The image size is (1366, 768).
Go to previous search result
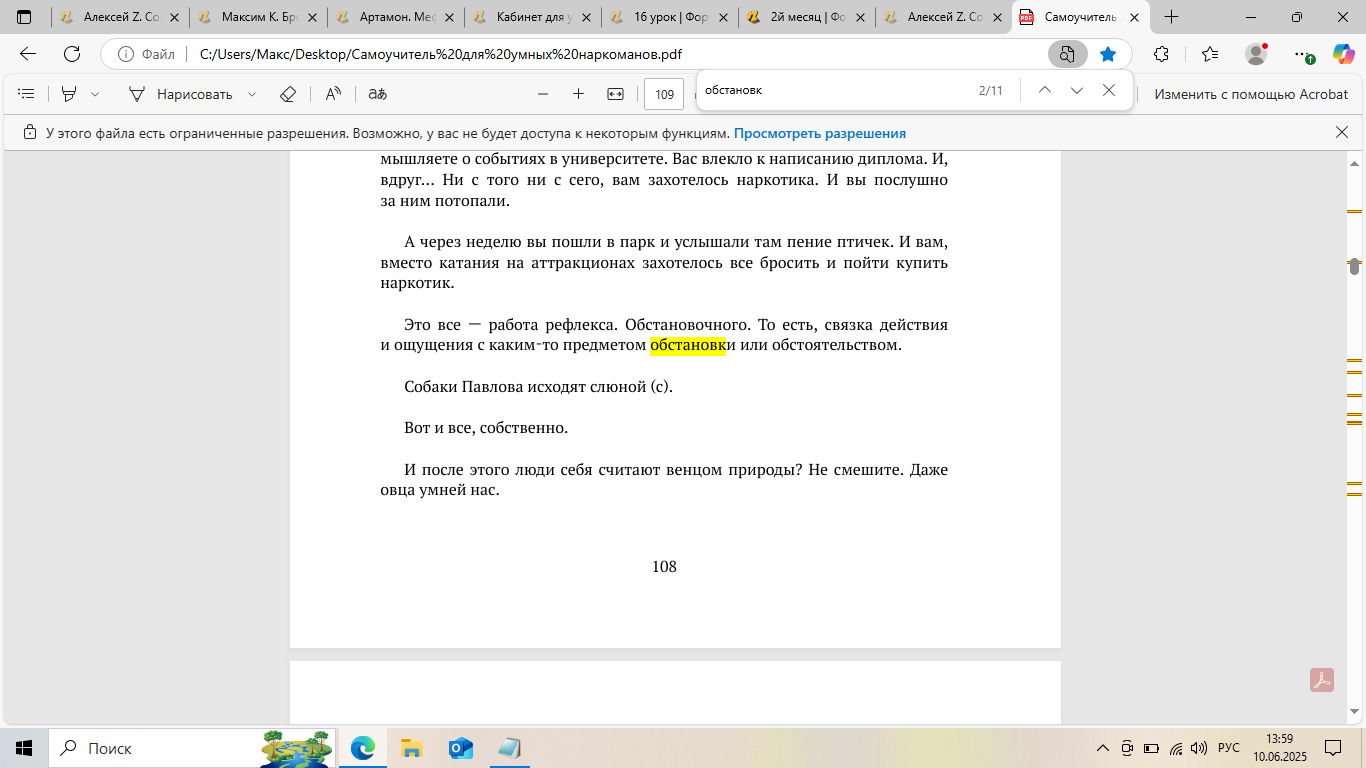coord(1044,90)
